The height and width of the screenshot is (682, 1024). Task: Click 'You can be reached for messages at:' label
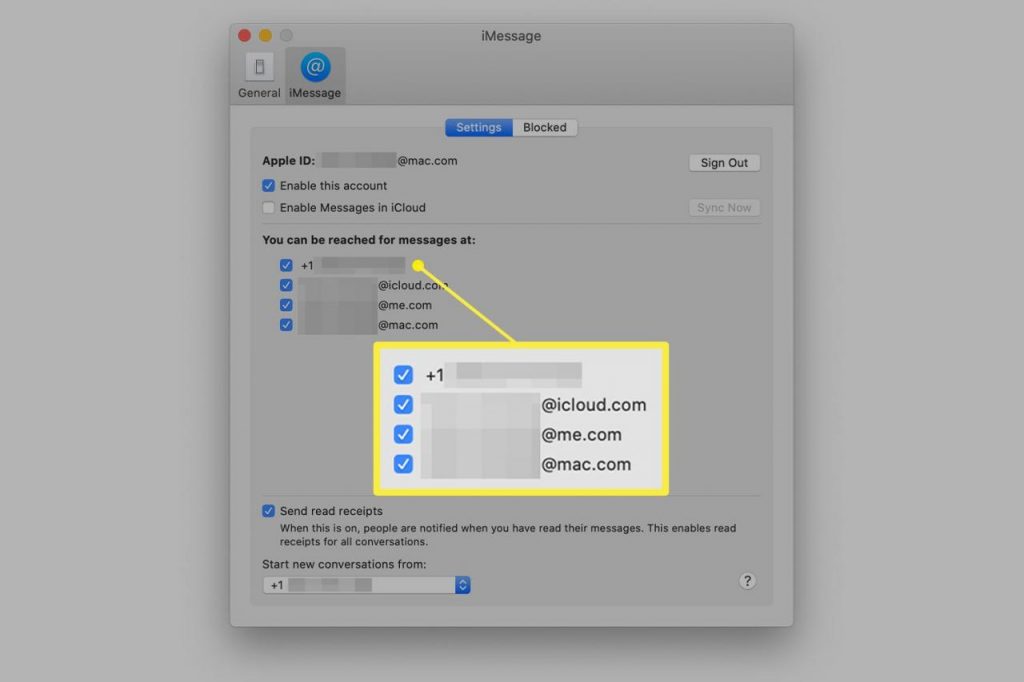click(x=369, y=240)
